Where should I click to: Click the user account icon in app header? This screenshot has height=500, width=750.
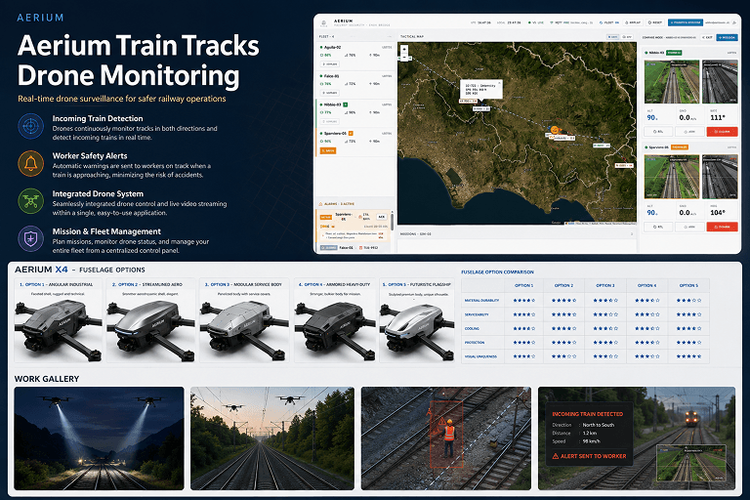[x=734, y=22]
